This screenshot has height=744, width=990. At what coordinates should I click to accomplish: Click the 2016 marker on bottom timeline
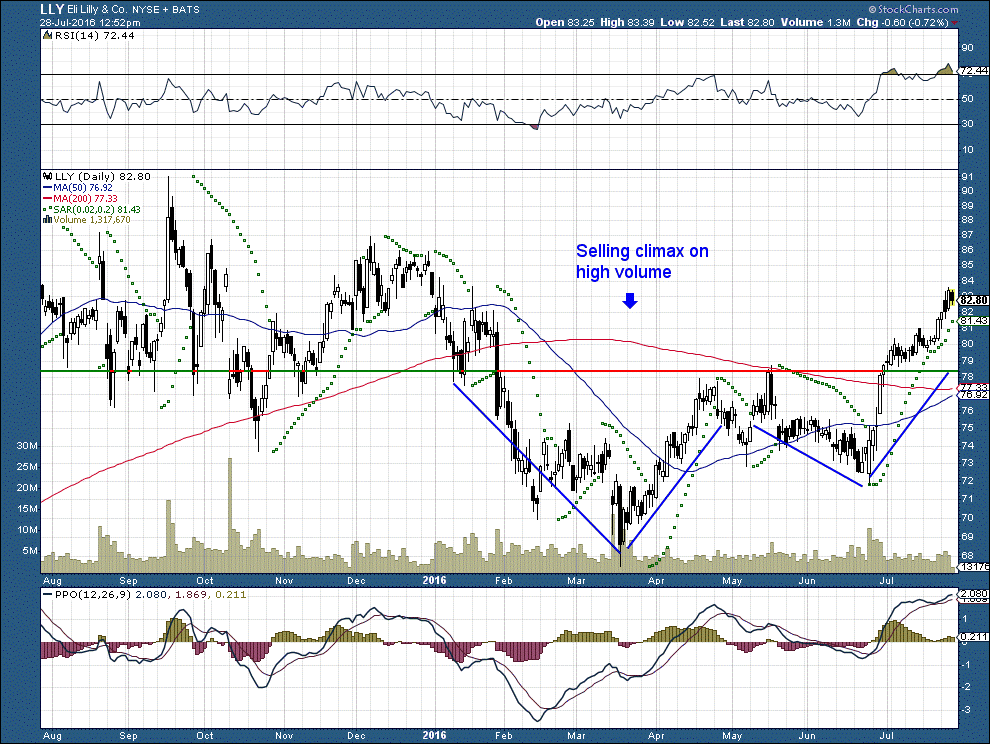[x=434, y=735]
